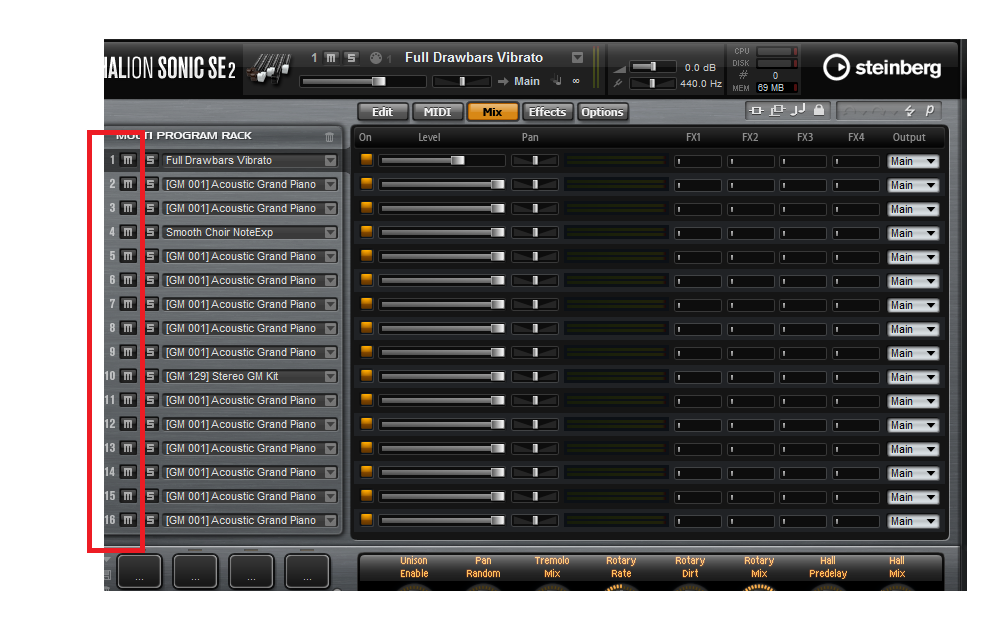Click the AUX bypass icon in toolbar
1008x630 pixels.
[x=777, y=111]
